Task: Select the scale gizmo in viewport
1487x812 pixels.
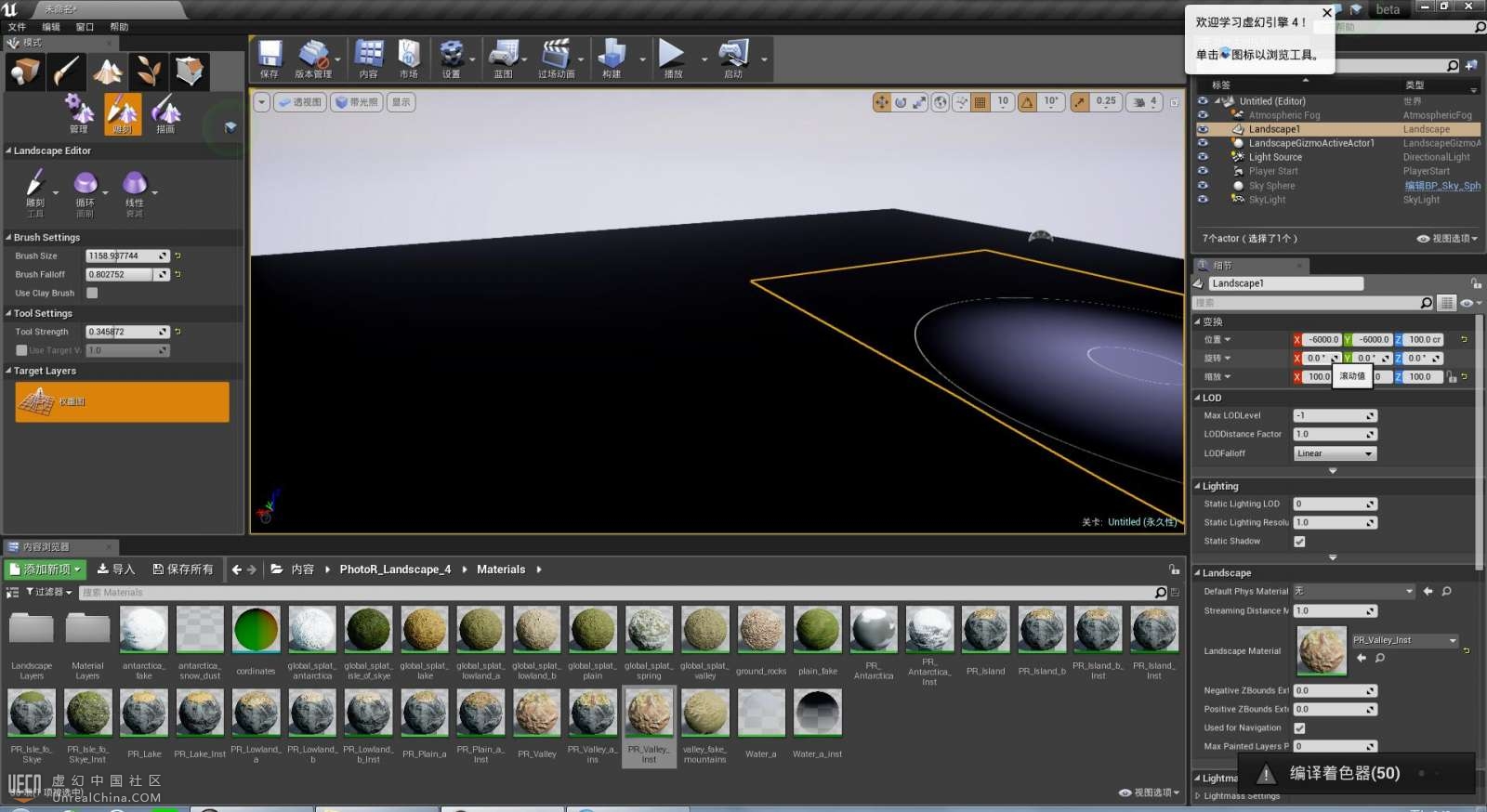Action: (x=919, y=102)
